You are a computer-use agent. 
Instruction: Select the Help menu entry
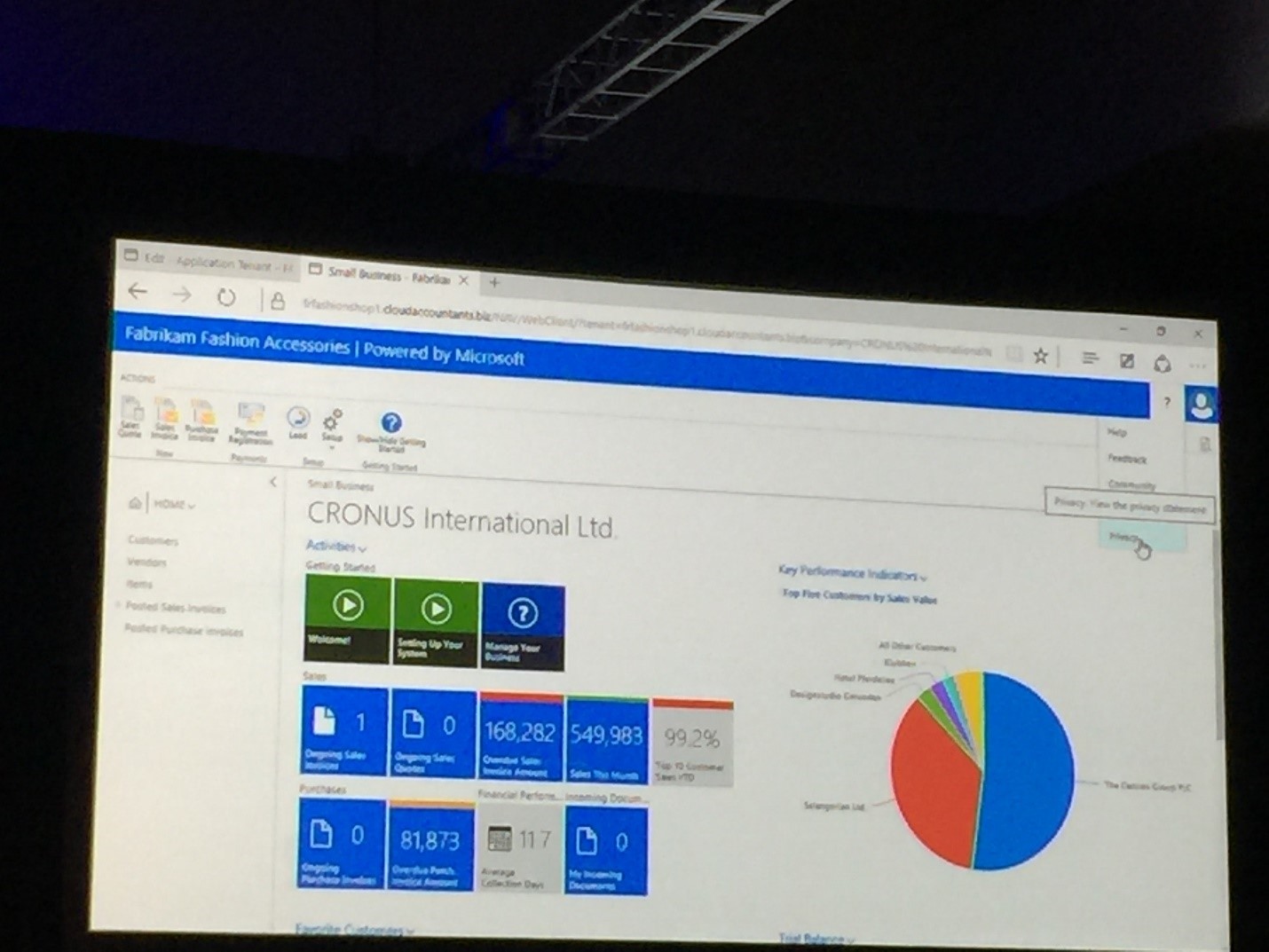[1117, 432]
